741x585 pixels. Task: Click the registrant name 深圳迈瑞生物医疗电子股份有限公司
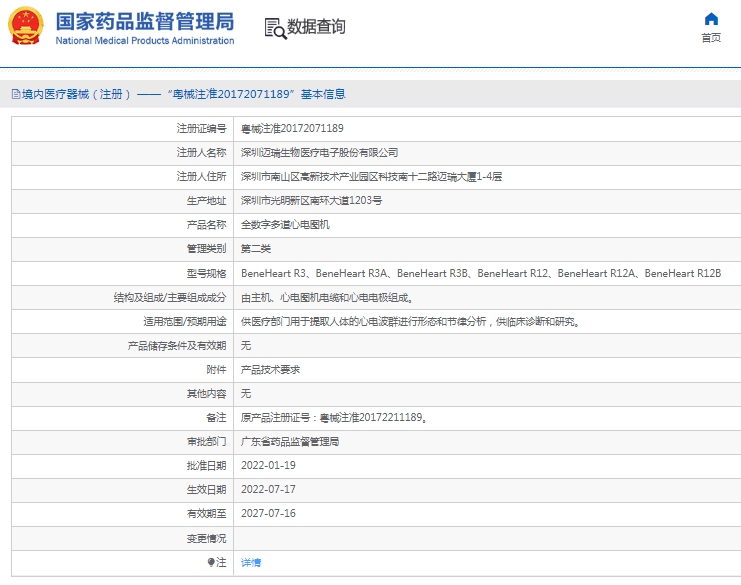tap(319, 153)
